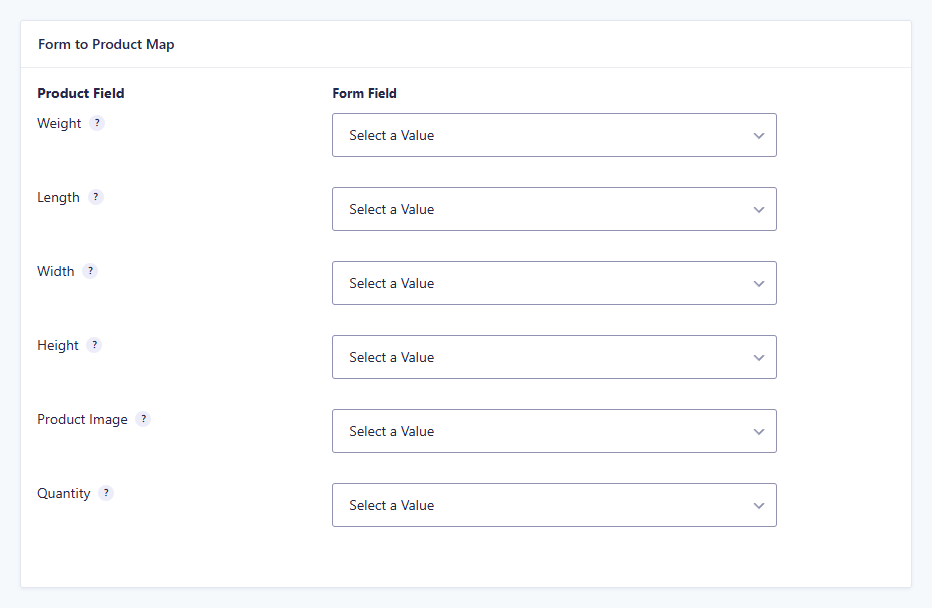Open the Length form field dropdown

(x=554, y=209)
